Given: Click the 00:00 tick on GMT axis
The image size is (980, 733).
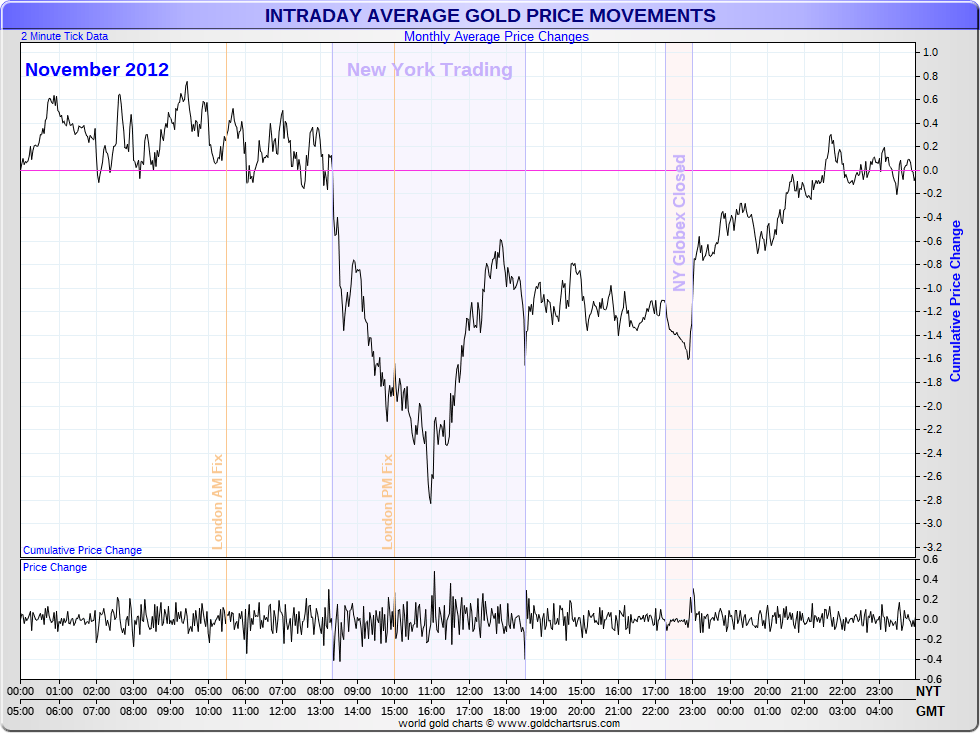Looking at the screenshot, I should tap(730, 711).
